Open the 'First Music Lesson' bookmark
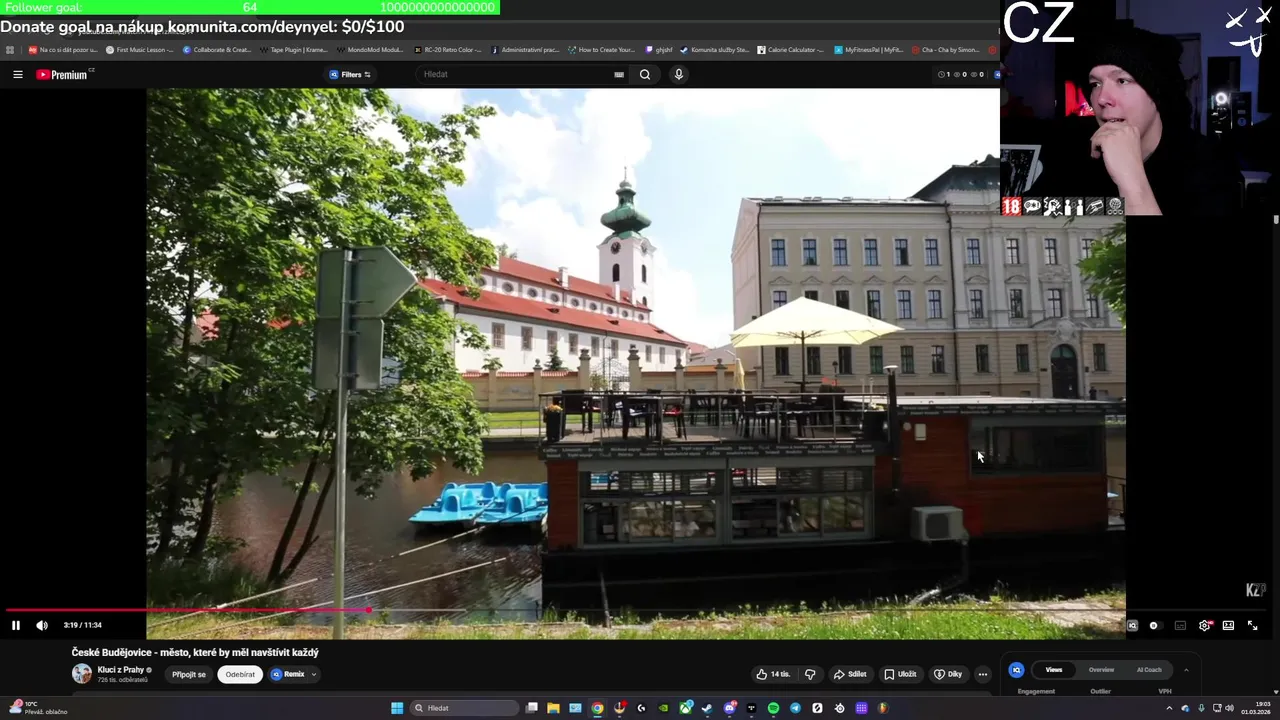The image size is (1280, 720). pos(140,49)
